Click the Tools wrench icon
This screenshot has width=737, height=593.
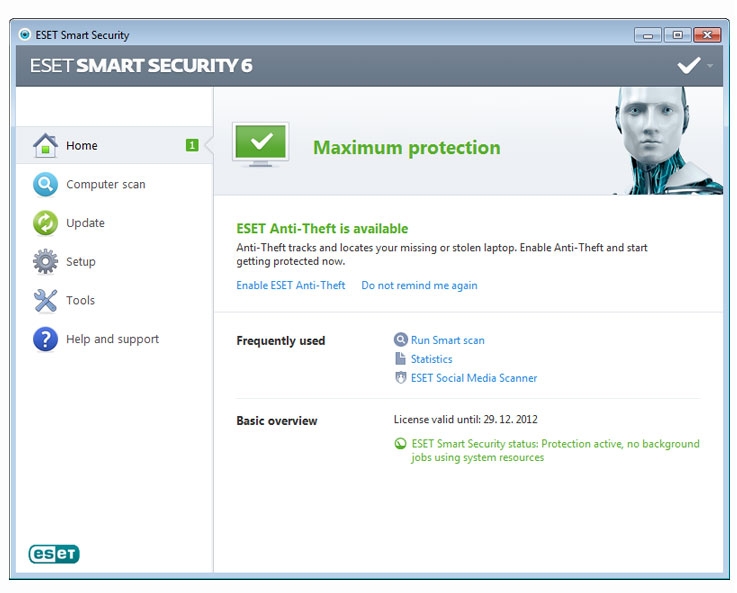tap(46, 300)
